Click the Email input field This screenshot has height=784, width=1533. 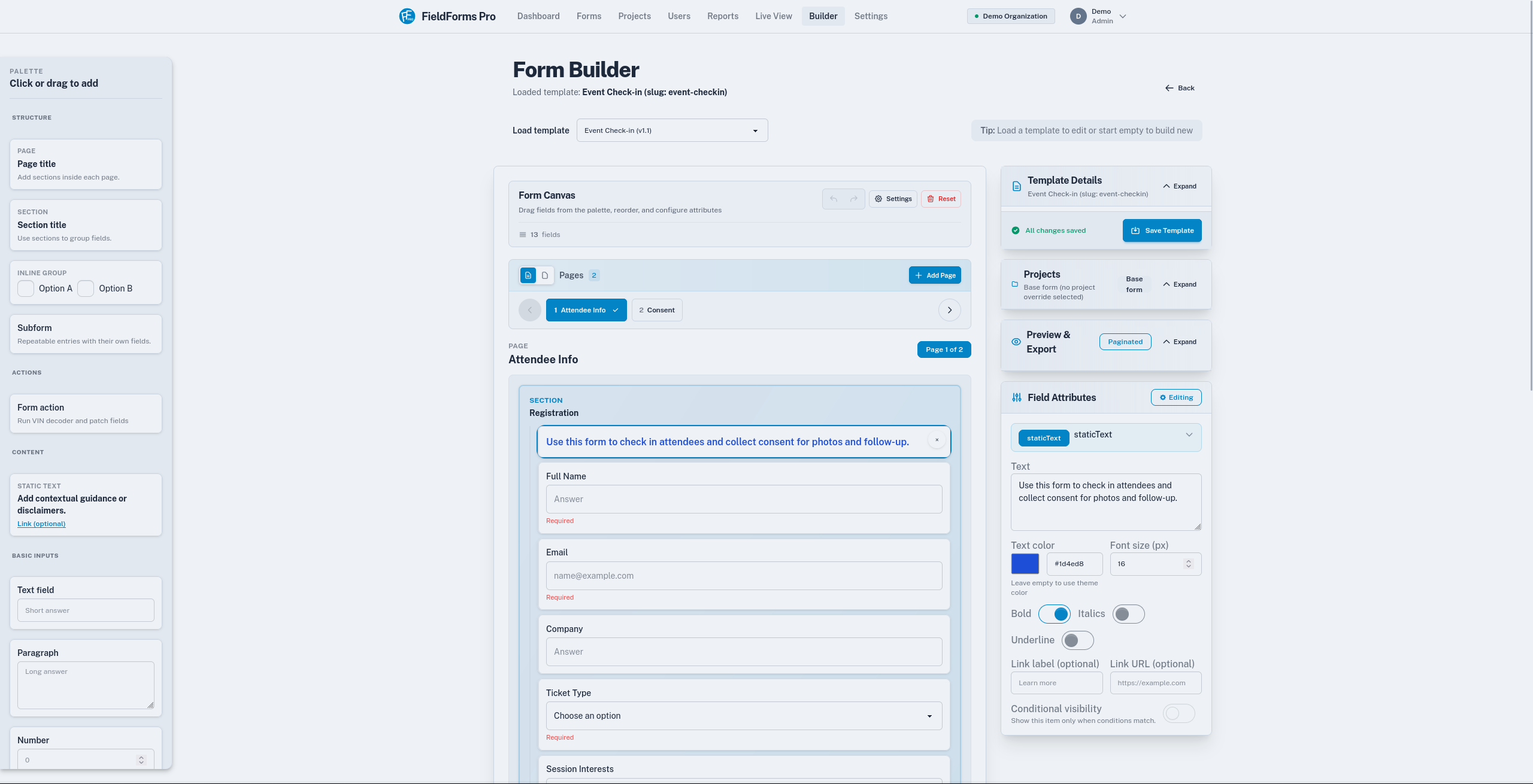[x=744, y=576]
